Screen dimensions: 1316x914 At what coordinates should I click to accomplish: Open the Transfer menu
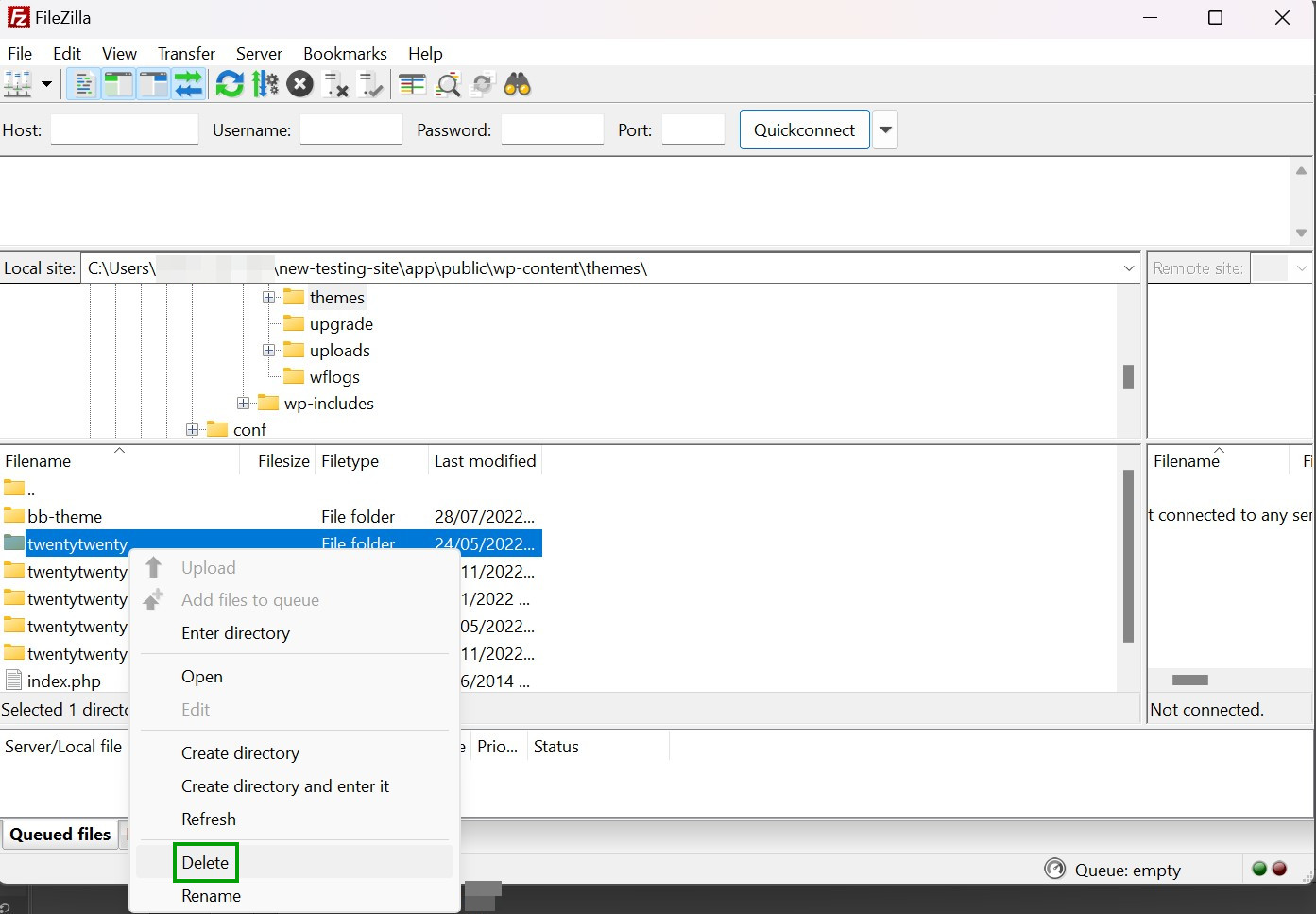click(x=186, y=54)
